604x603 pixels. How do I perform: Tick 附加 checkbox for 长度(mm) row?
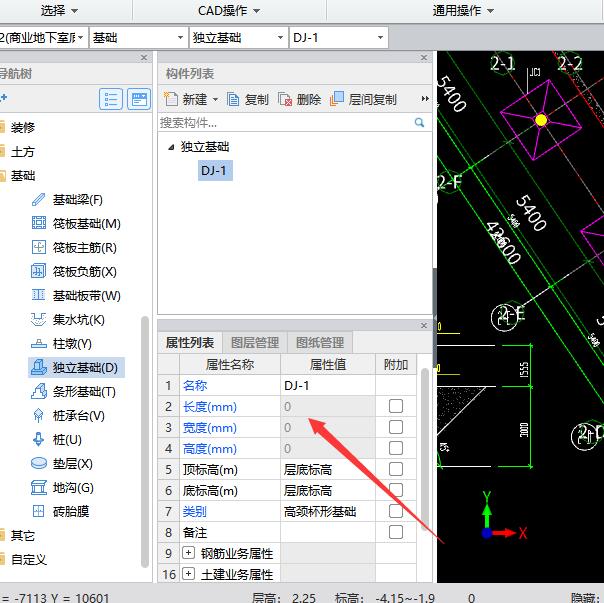point(396,406)
